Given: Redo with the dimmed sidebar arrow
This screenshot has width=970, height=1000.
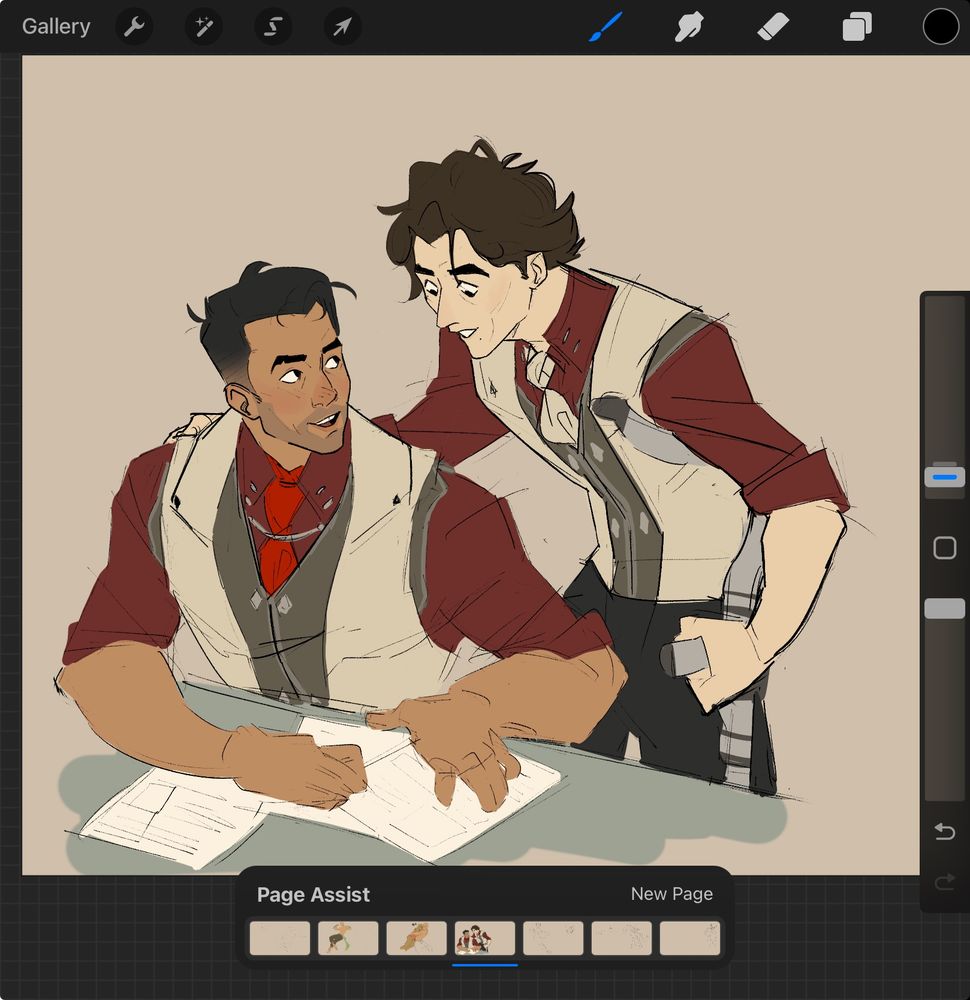Looking at the screenshot, I should [x=944, y=881].
